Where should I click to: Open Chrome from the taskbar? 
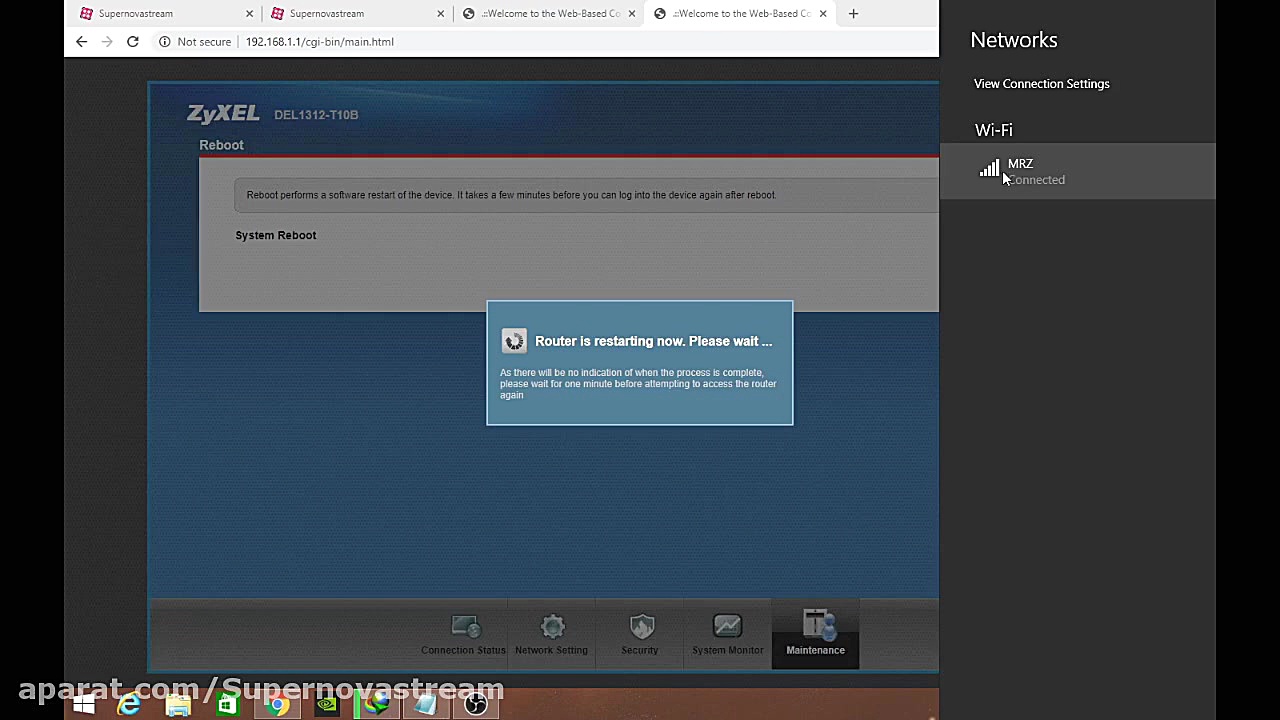(277, 705)
